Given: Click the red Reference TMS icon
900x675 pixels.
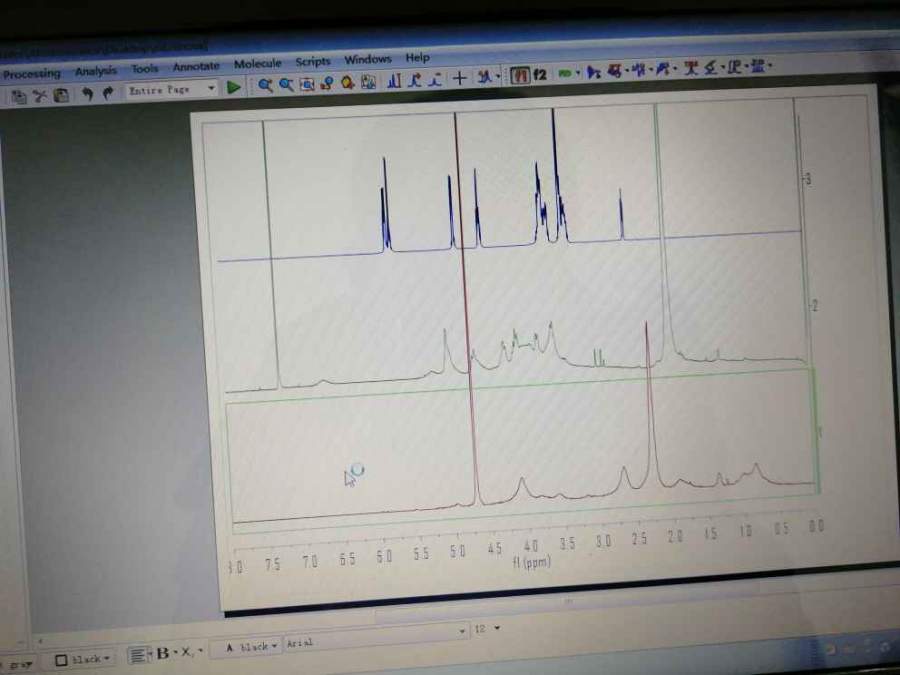Looking at the screenshot, I should (x=691, y=68).
